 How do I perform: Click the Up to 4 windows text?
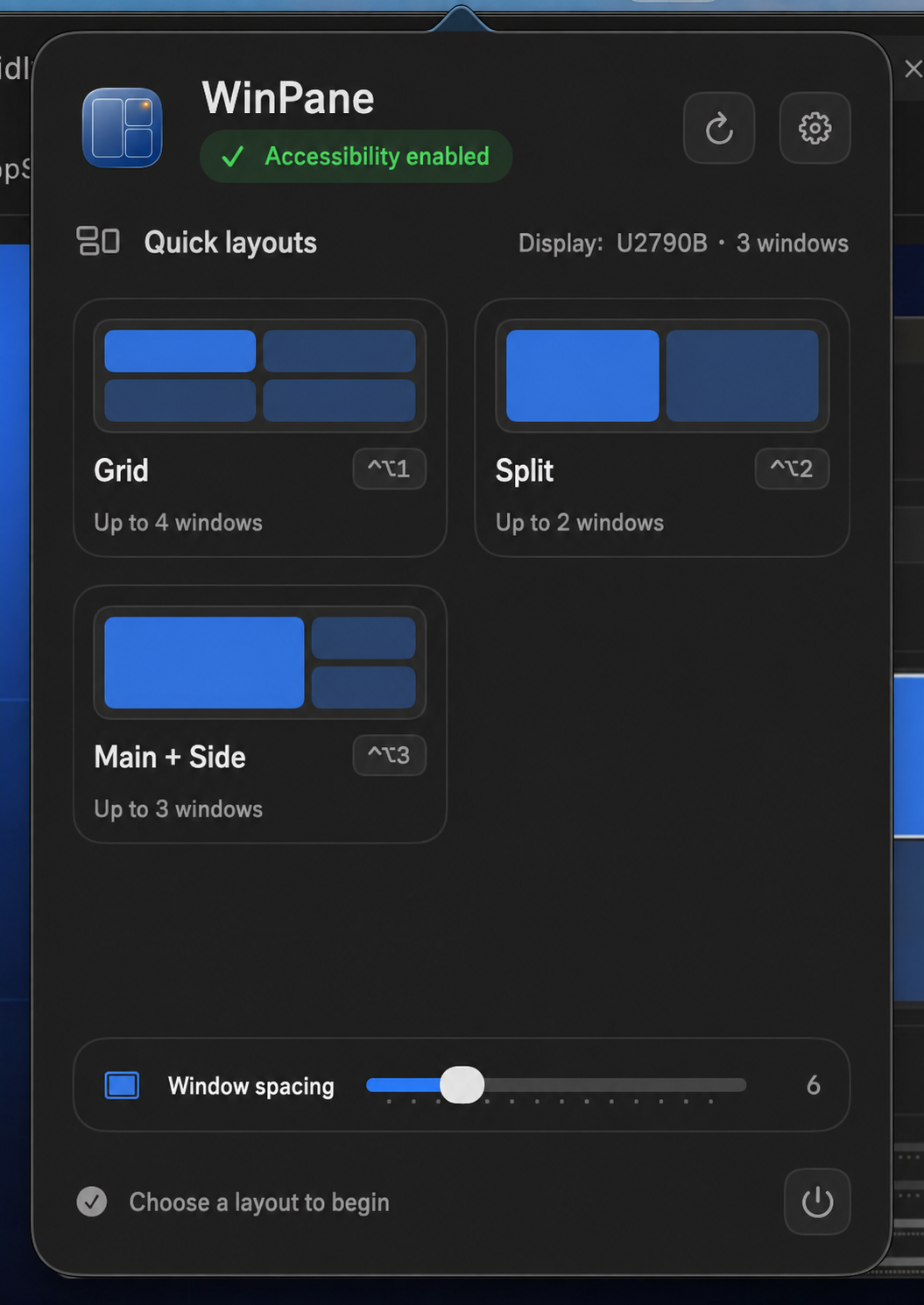click(178, 523)
